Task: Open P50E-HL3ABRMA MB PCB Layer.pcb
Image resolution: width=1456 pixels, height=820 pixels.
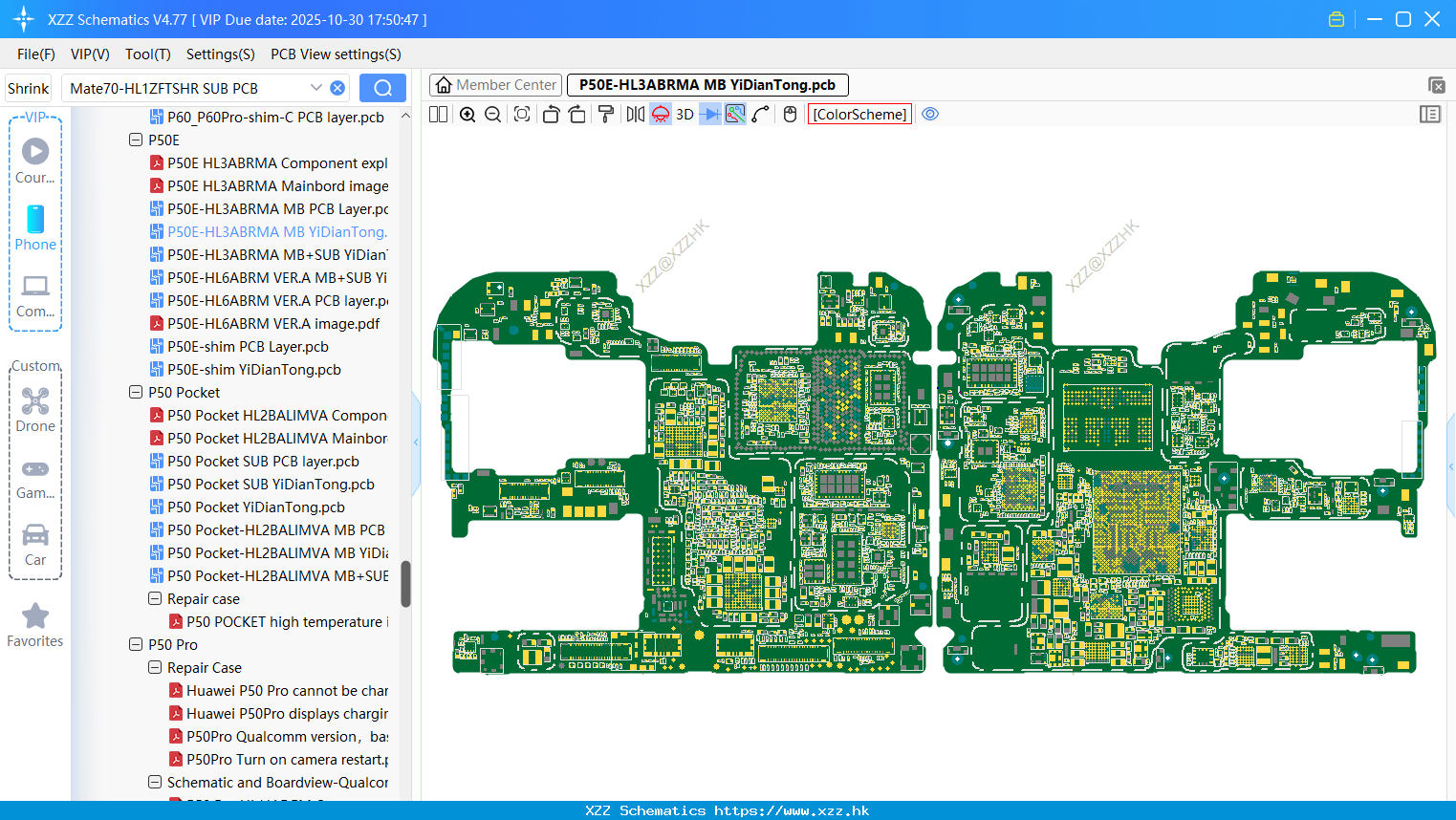Action: pos(269,208)
